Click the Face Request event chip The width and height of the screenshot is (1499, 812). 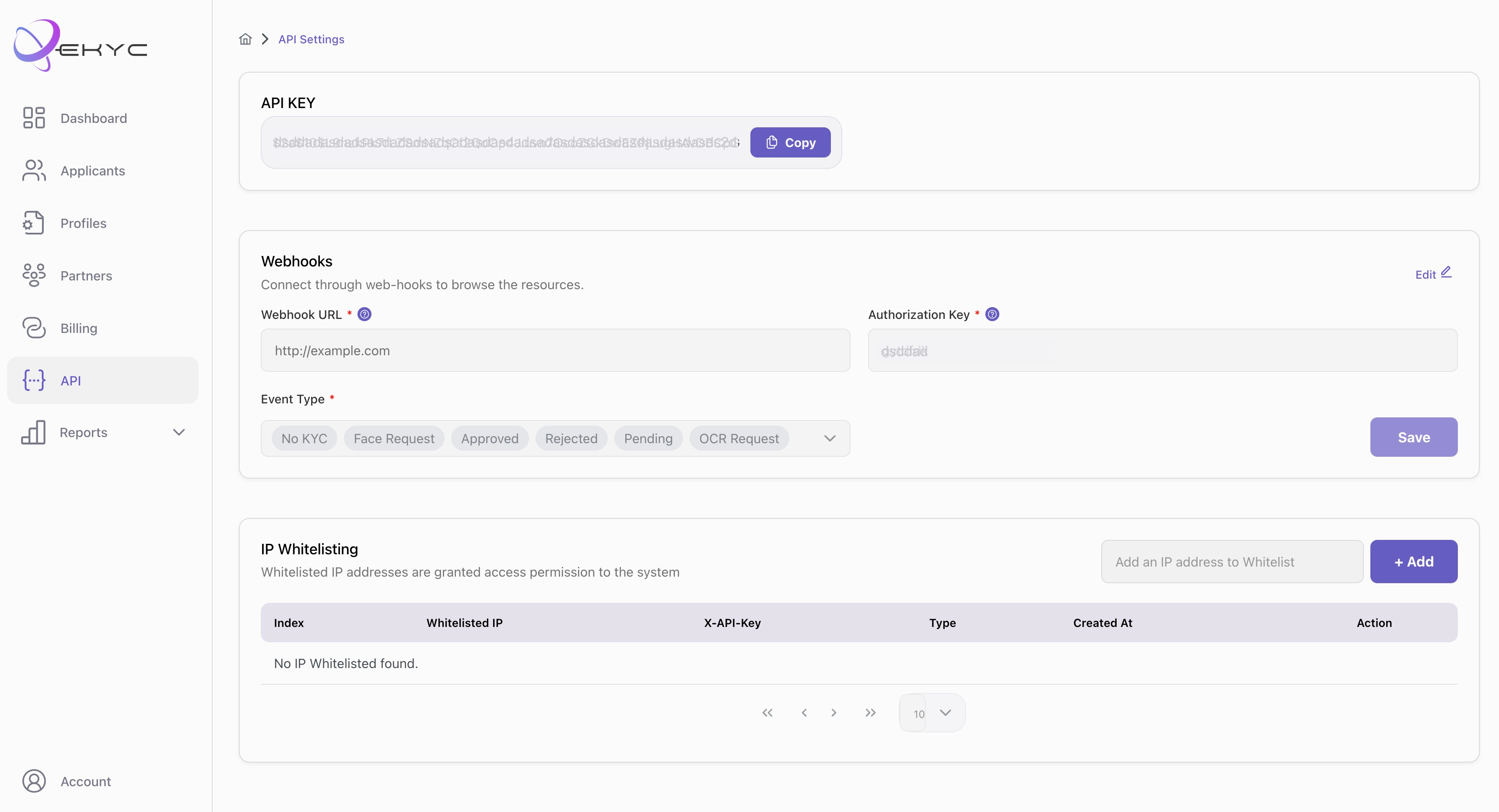(394, 438)
